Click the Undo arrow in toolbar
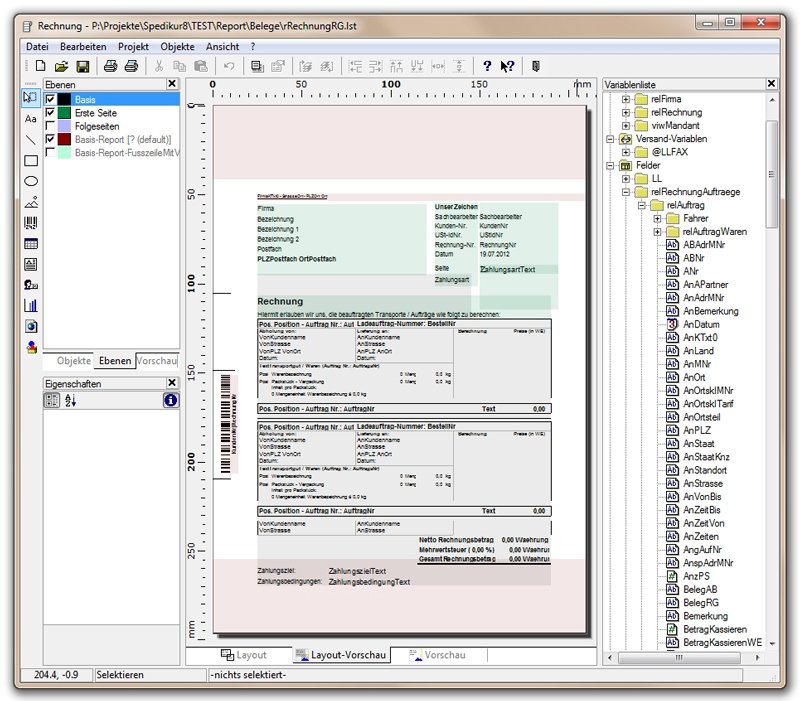Screen dimensions: 800x701 [x=229, y=66]
